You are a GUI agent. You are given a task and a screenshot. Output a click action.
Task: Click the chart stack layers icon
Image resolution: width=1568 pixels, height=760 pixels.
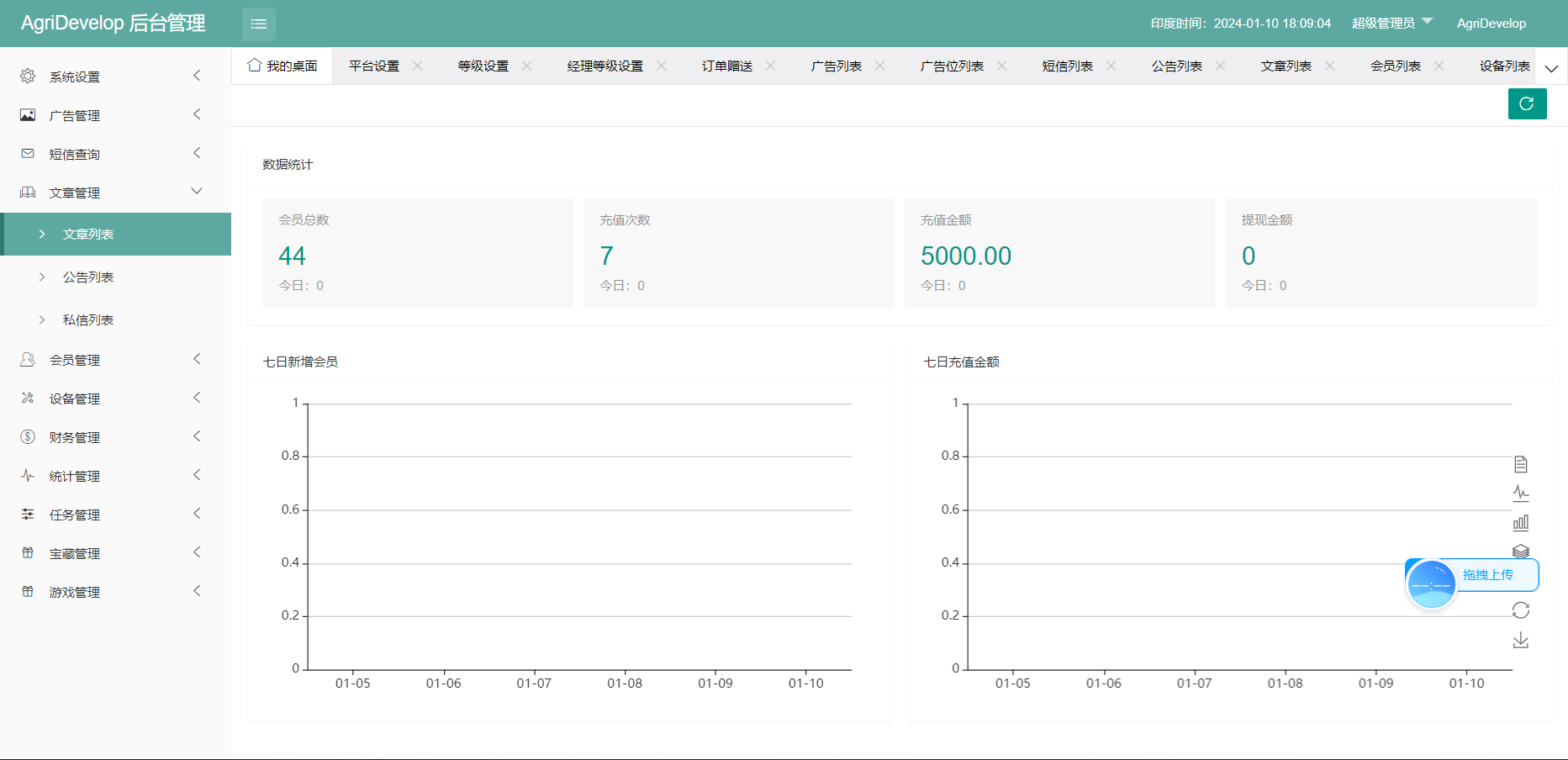pyautogui.click(x=1521, y=552)
